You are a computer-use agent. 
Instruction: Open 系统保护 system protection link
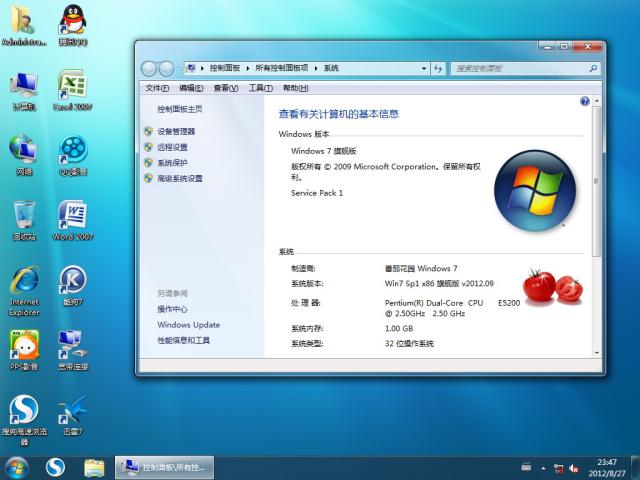(173, 163)
